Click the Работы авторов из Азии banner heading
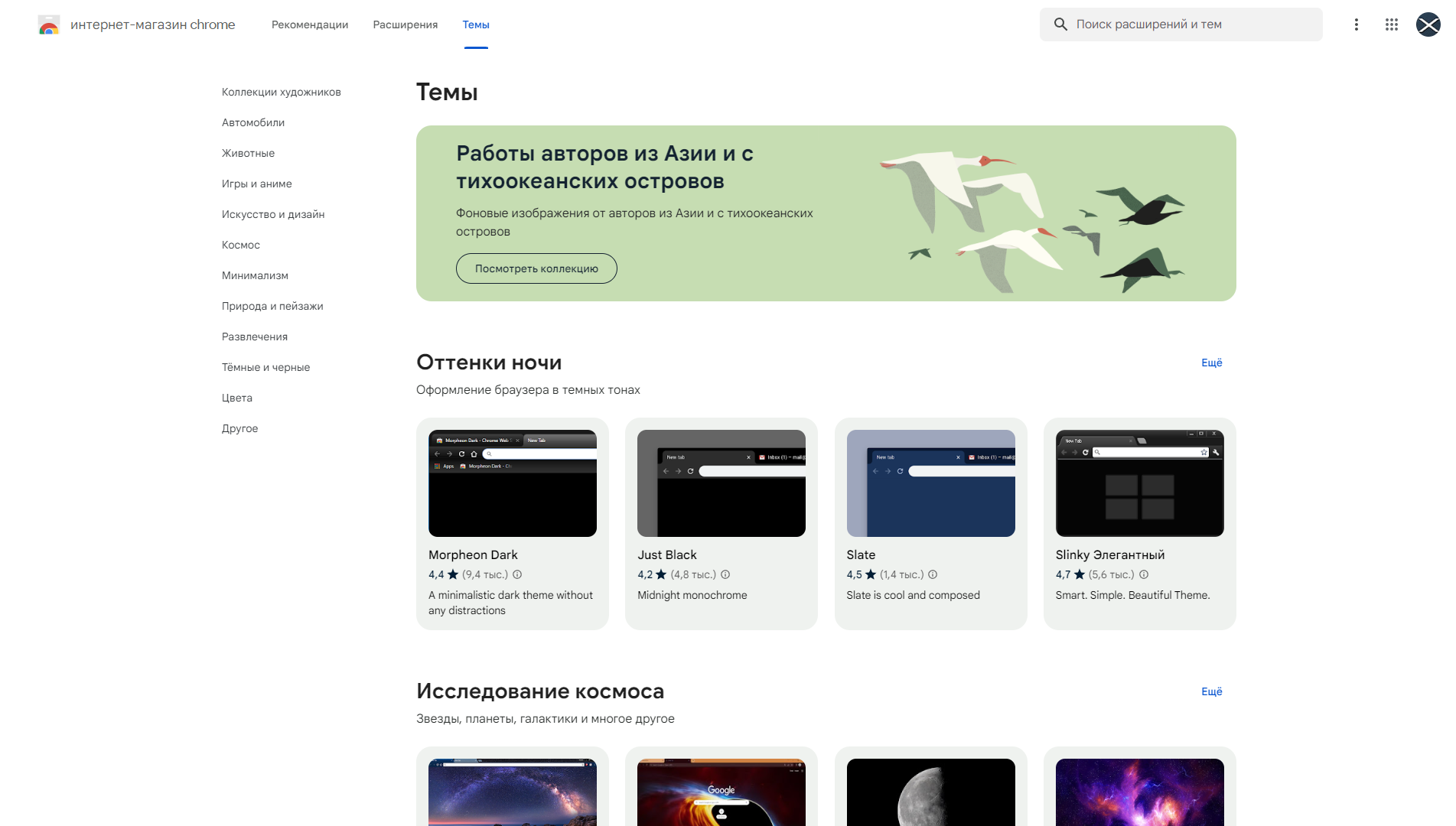Image resolution: width=1456 pixels, height=826 pixels. pos(604,167)
